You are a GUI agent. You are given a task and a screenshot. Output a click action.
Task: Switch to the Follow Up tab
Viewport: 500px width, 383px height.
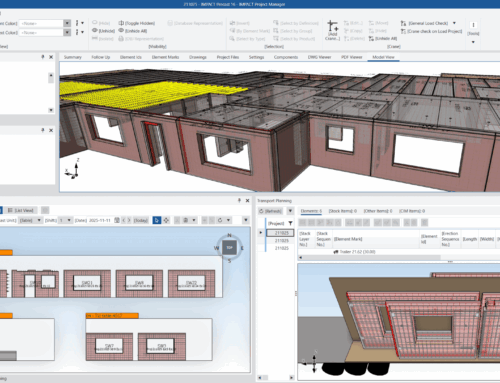tap(101, 57)
